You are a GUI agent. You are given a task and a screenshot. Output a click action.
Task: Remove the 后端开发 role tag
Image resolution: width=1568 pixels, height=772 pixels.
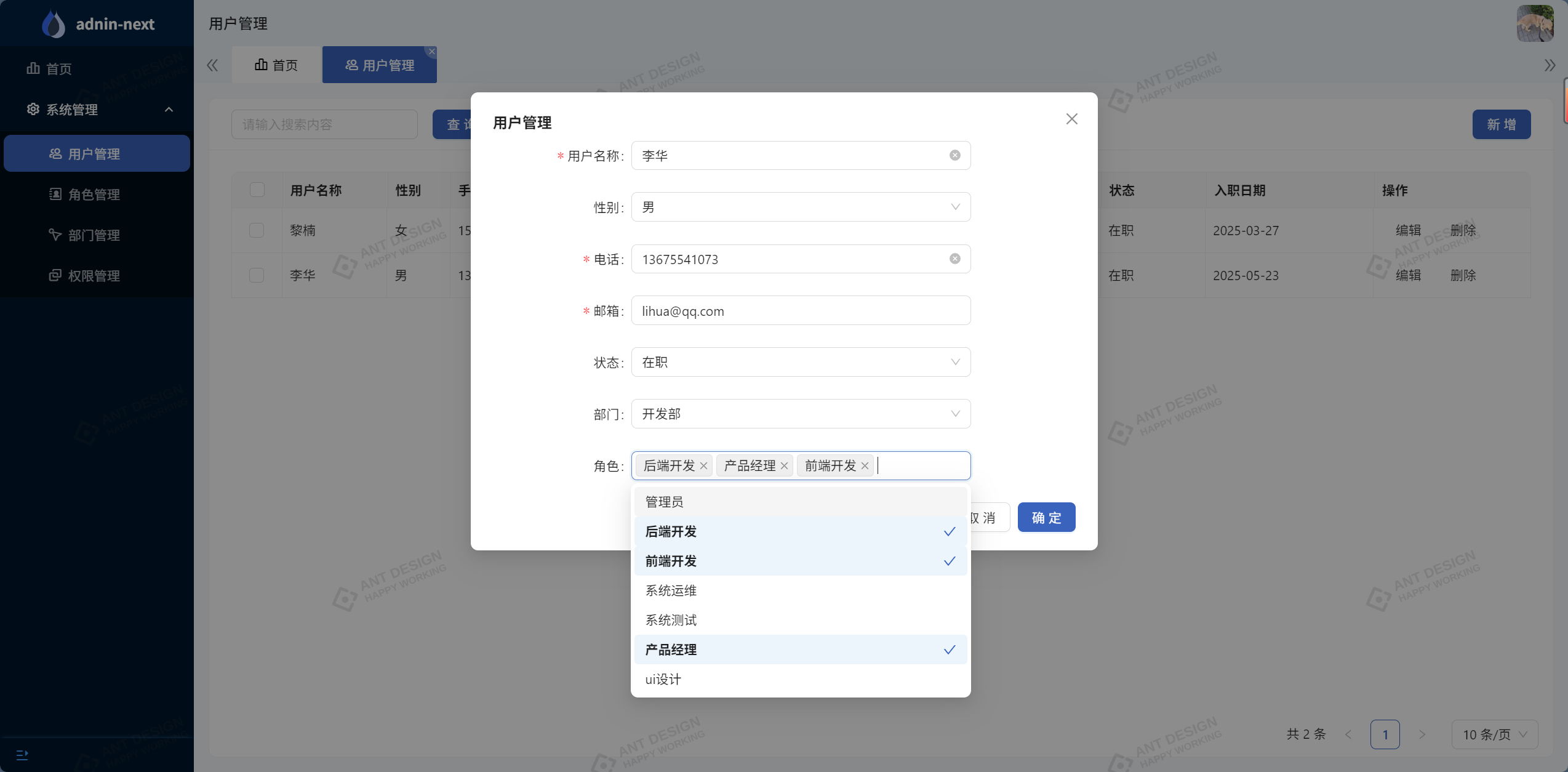point(703,466)
